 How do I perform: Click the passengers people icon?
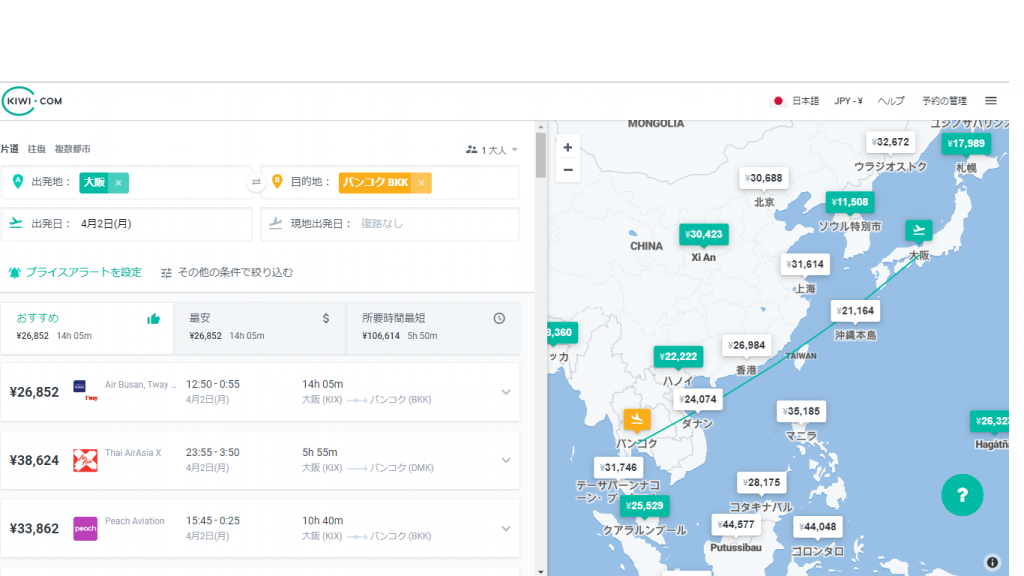471,150
